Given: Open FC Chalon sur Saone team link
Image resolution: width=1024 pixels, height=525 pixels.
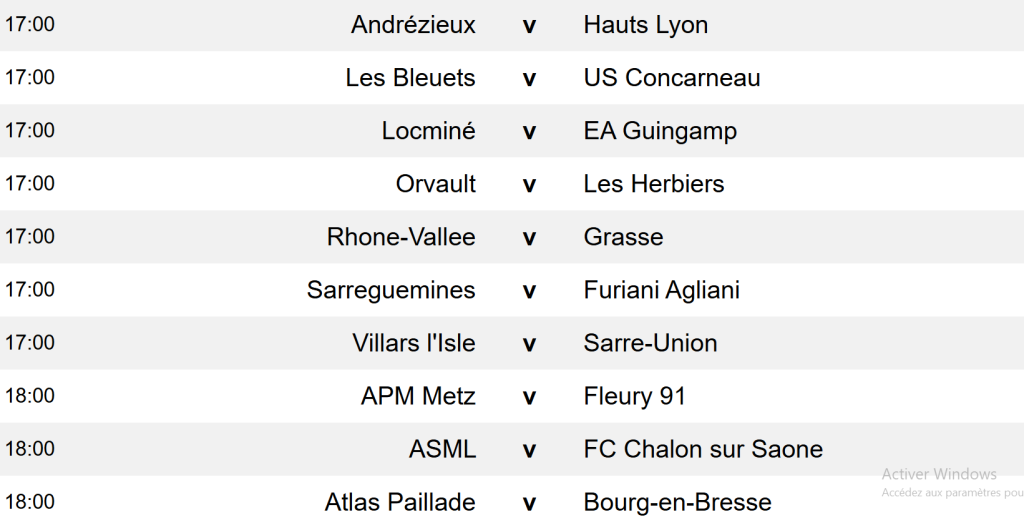Looking at the screenshot, I should click(703, 449).
